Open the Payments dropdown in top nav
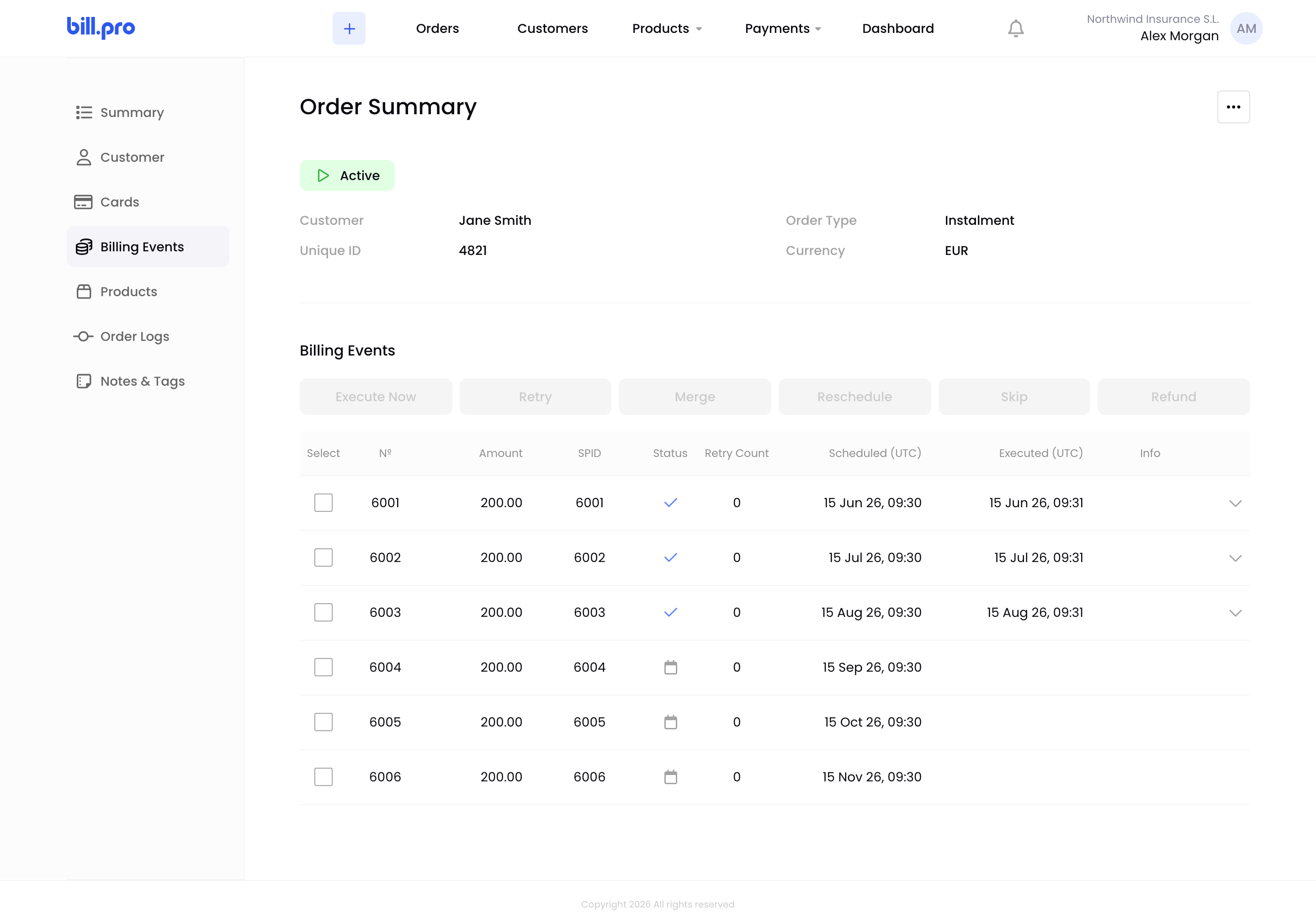 [x=783, y=29]
